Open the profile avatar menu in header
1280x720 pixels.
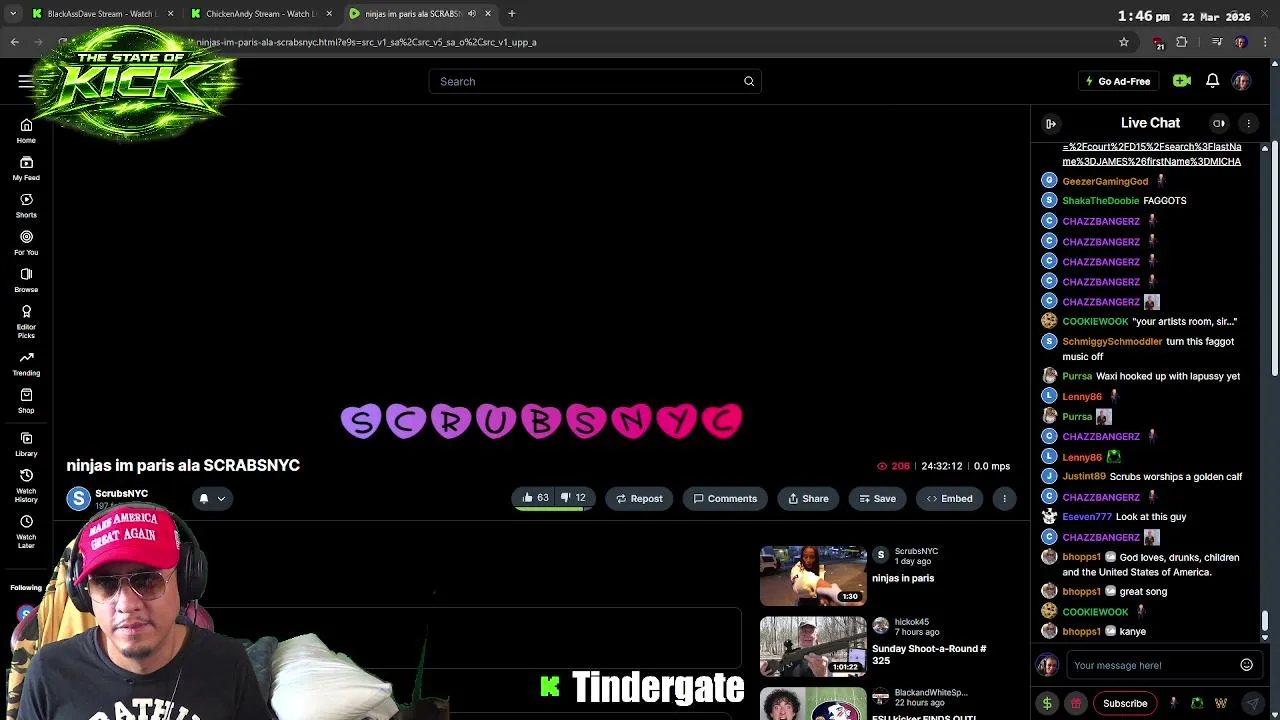coord(1241,81)
